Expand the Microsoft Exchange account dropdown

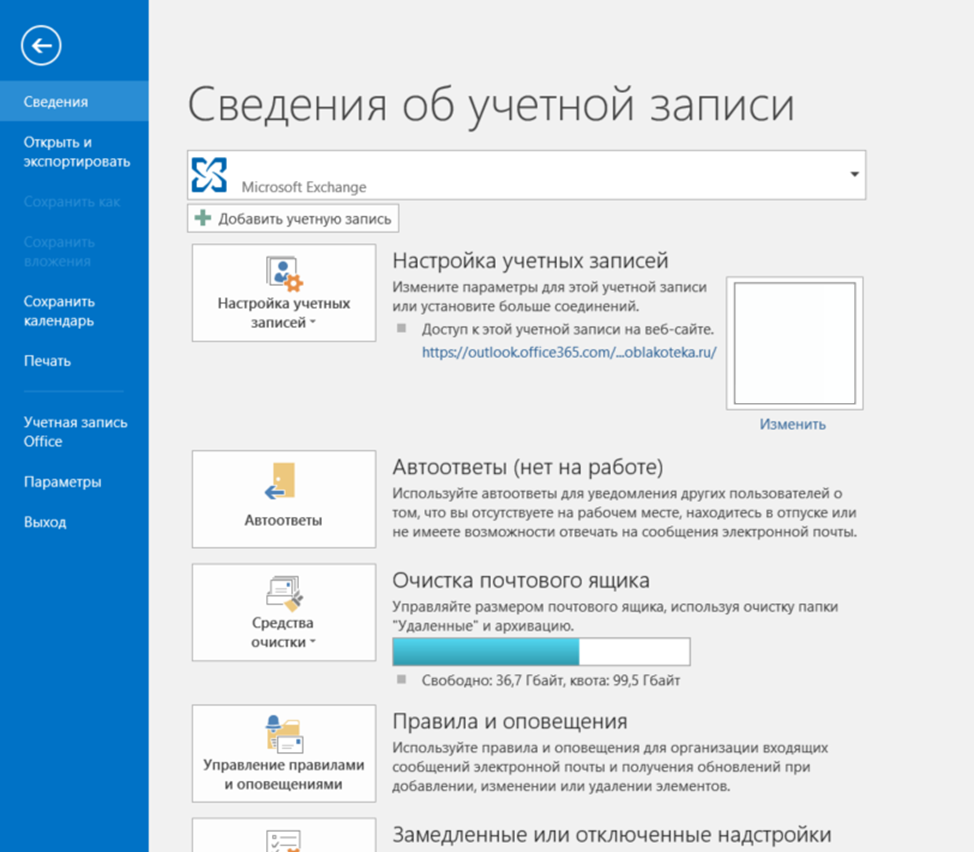(x=854, y=174)
